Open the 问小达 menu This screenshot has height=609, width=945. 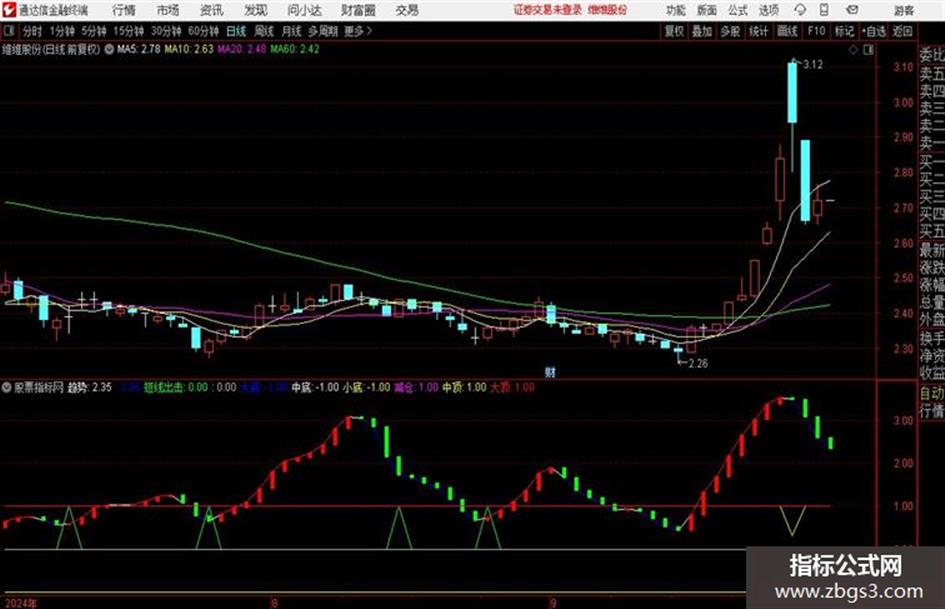304,10
